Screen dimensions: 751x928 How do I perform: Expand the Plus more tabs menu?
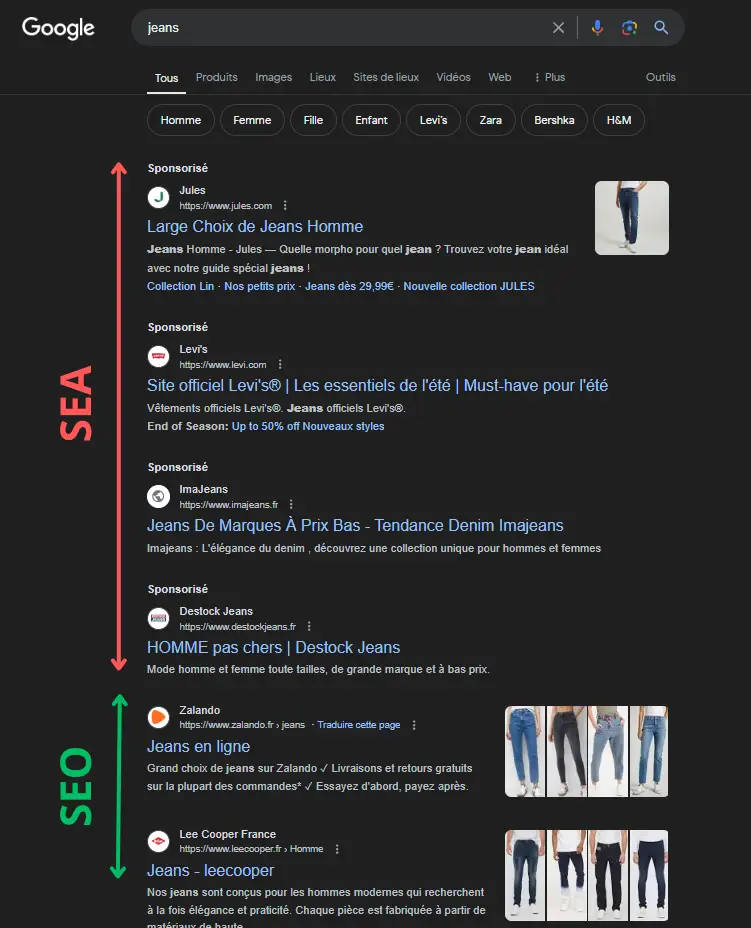(x=549, y=77)
